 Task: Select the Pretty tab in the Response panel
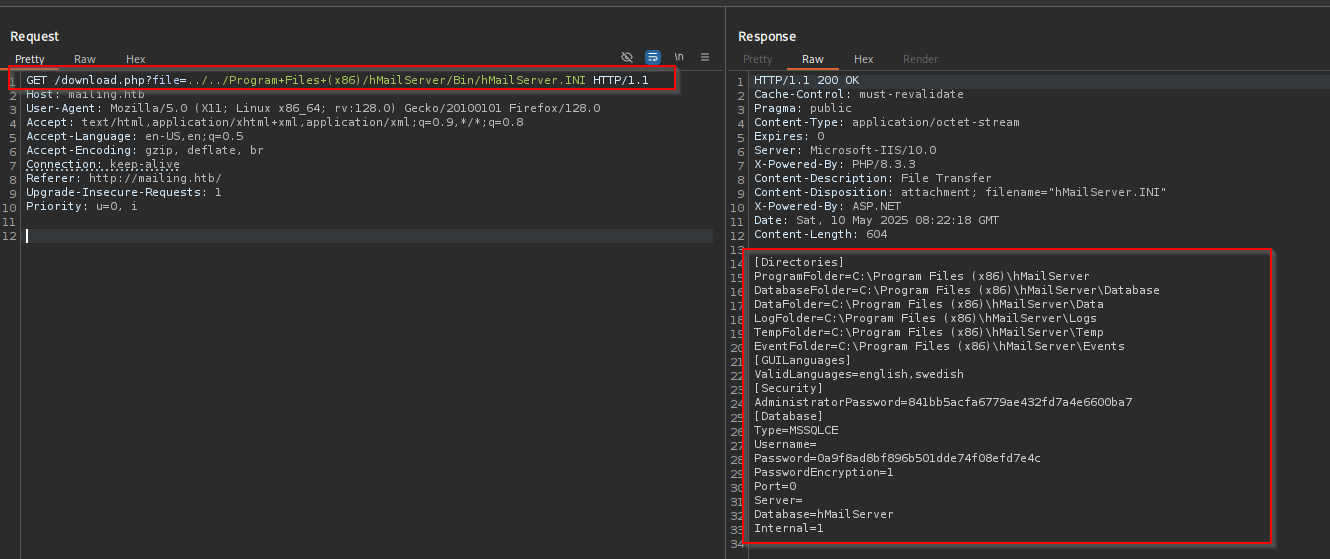point(758,59)
